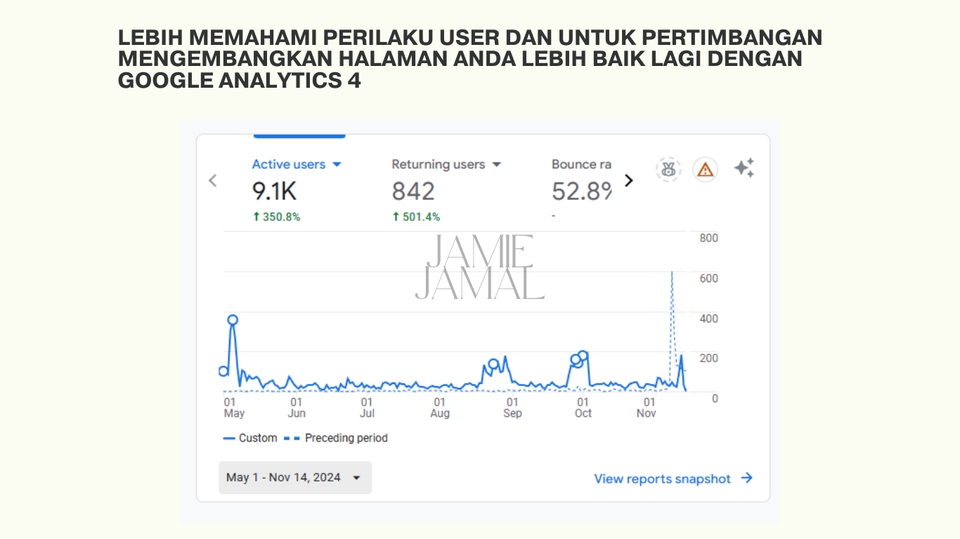The width and height of the screenshot is (960, 539).
Task: Open the Active users metric dropdown
Action: coord(296,164)
